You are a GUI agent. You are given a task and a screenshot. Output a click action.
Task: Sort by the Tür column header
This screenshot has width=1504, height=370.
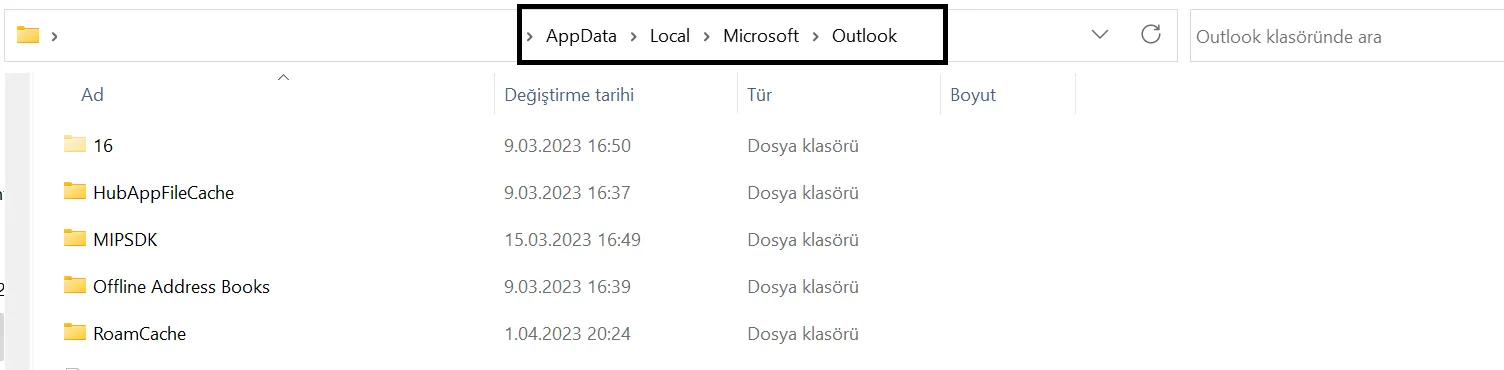click(838, 95)
